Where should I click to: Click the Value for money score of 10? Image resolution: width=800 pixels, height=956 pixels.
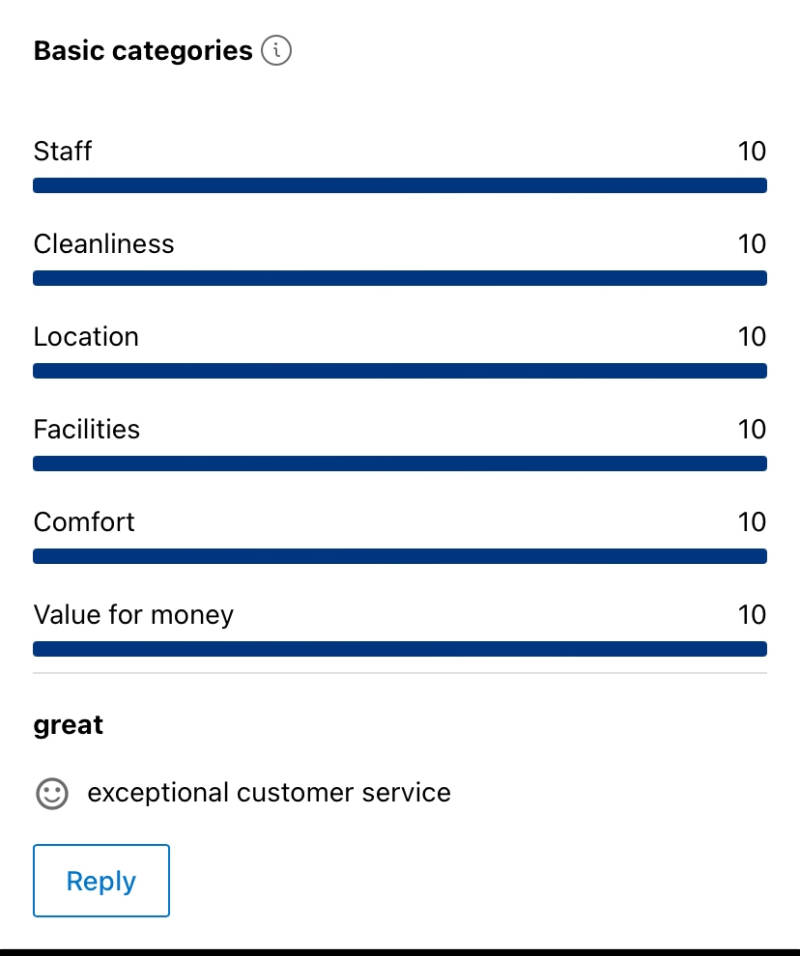[x=751, y=614]
